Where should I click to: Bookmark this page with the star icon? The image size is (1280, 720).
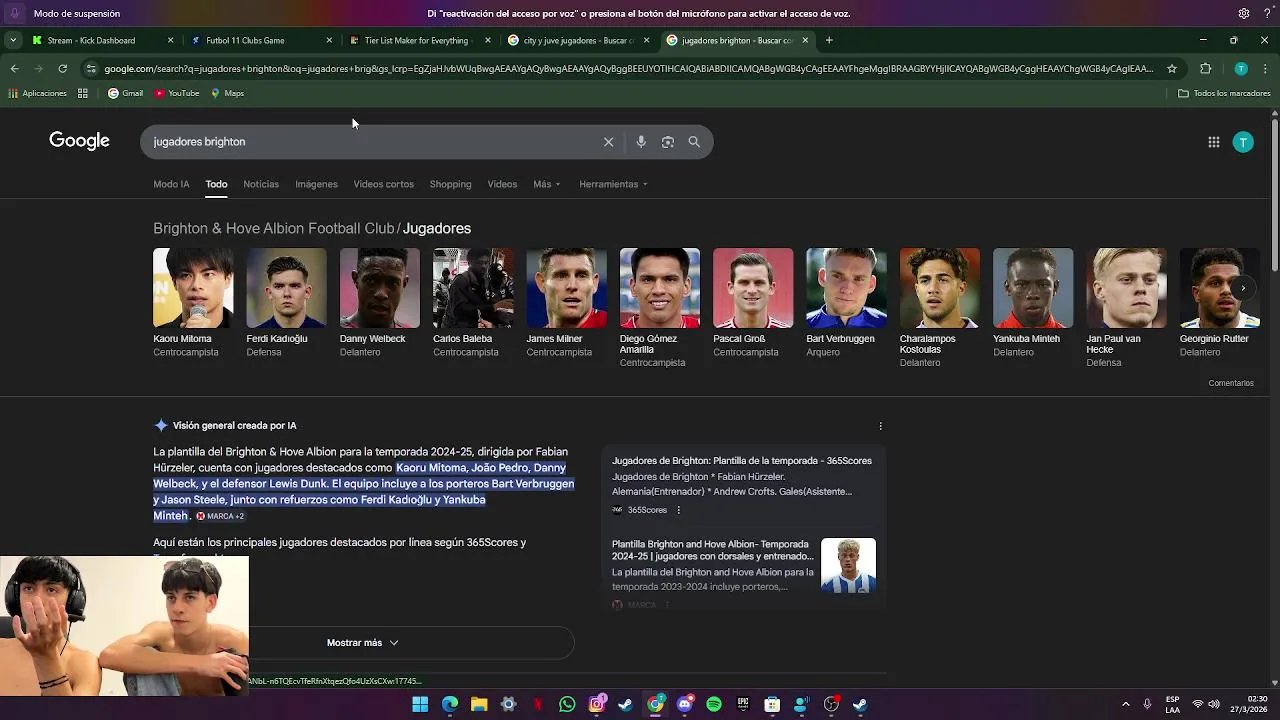click(1172, 69)
